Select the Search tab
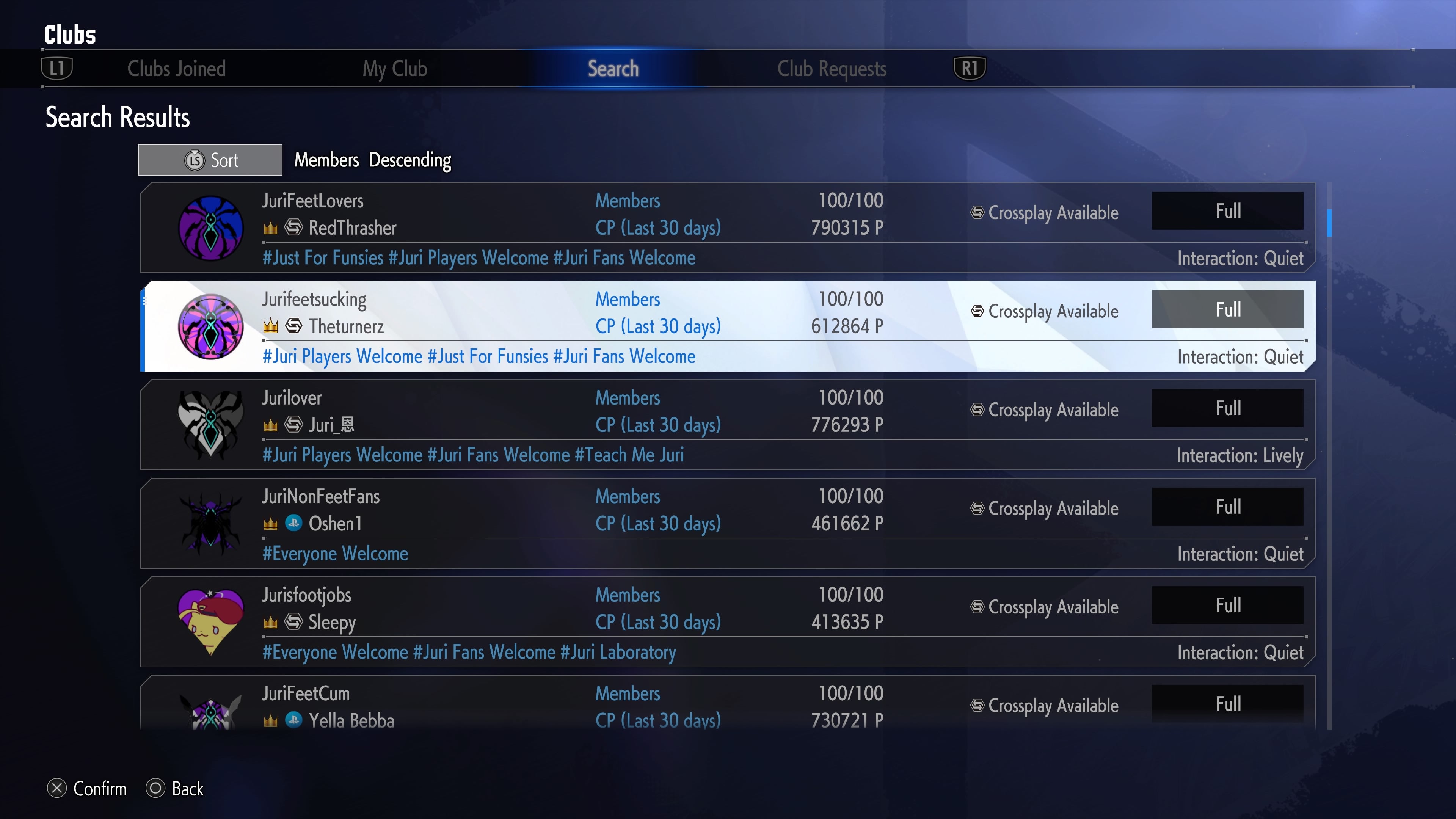 point(613,68)
